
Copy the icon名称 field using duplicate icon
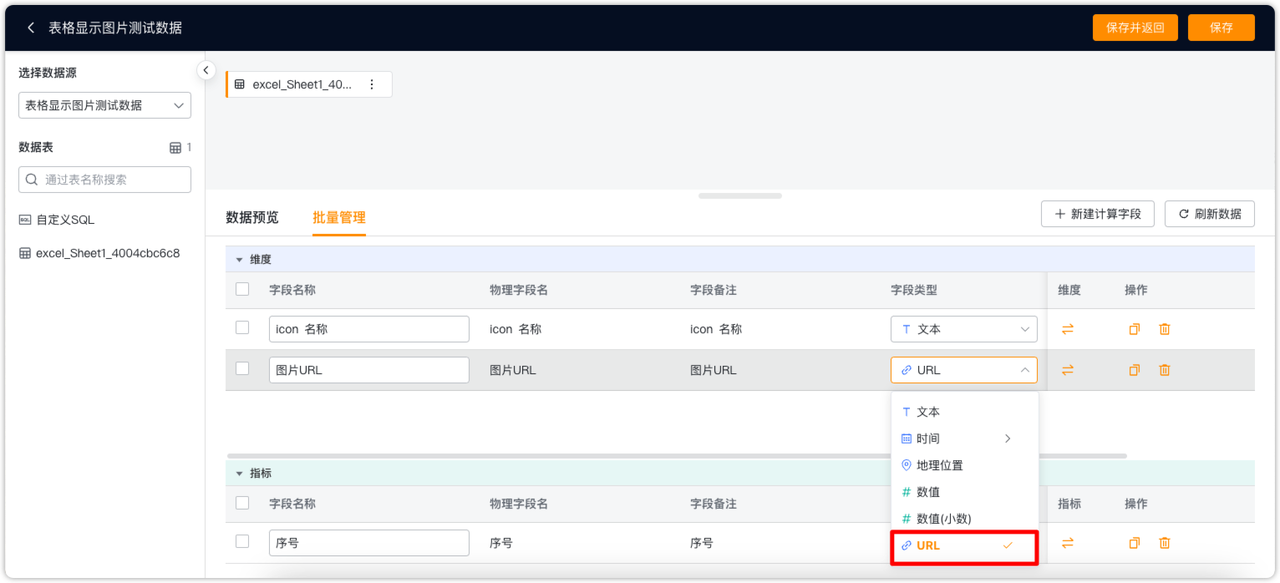coord(1134,328)
